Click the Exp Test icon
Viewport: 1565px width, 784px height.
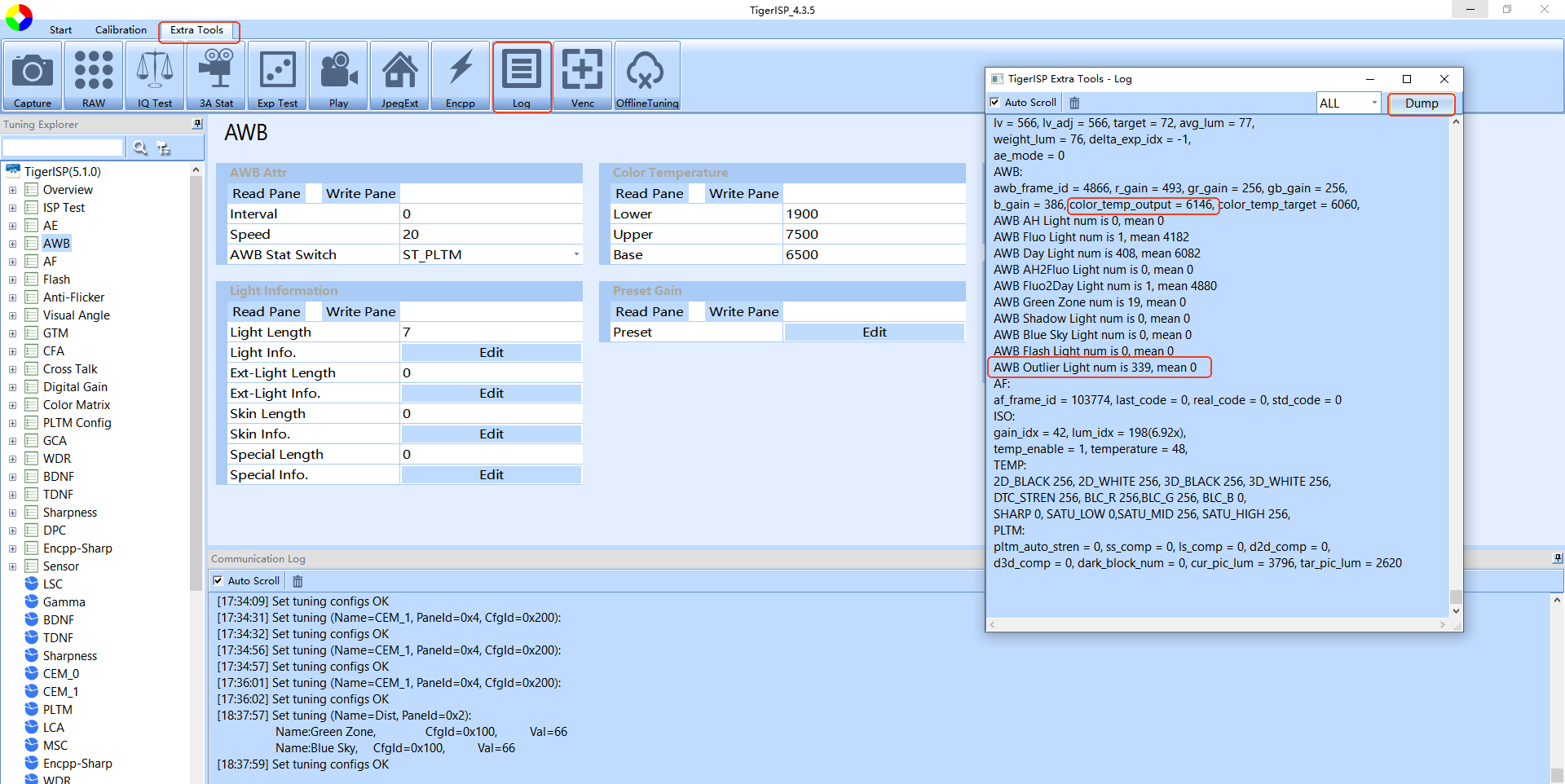click(277, 76)
